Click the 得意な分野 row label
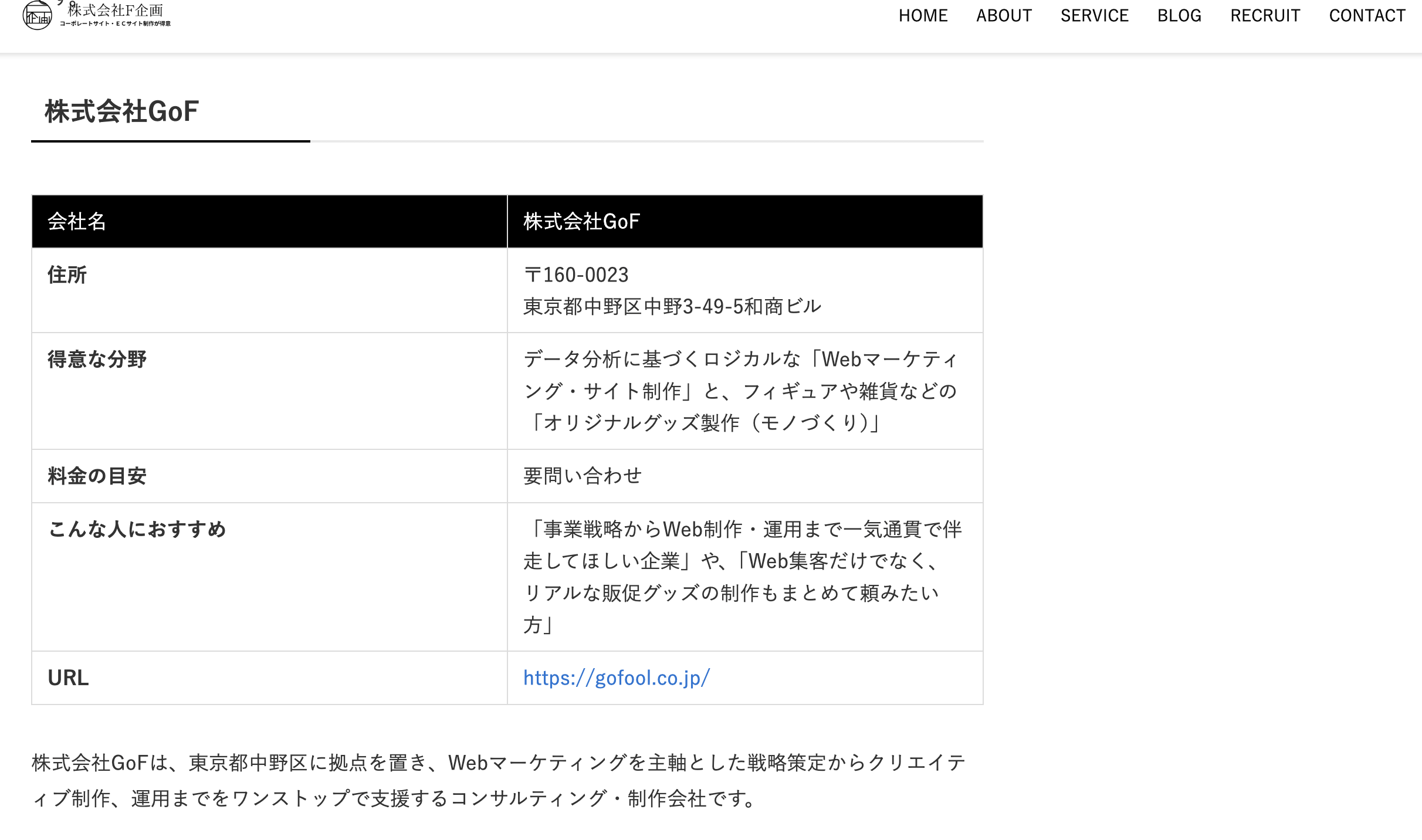This screenshot has width=1422, height=840. 97,360
